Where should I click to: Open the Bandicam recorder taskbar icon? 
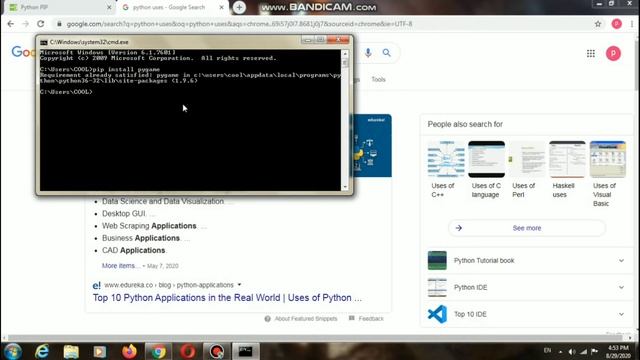(216, 351)
